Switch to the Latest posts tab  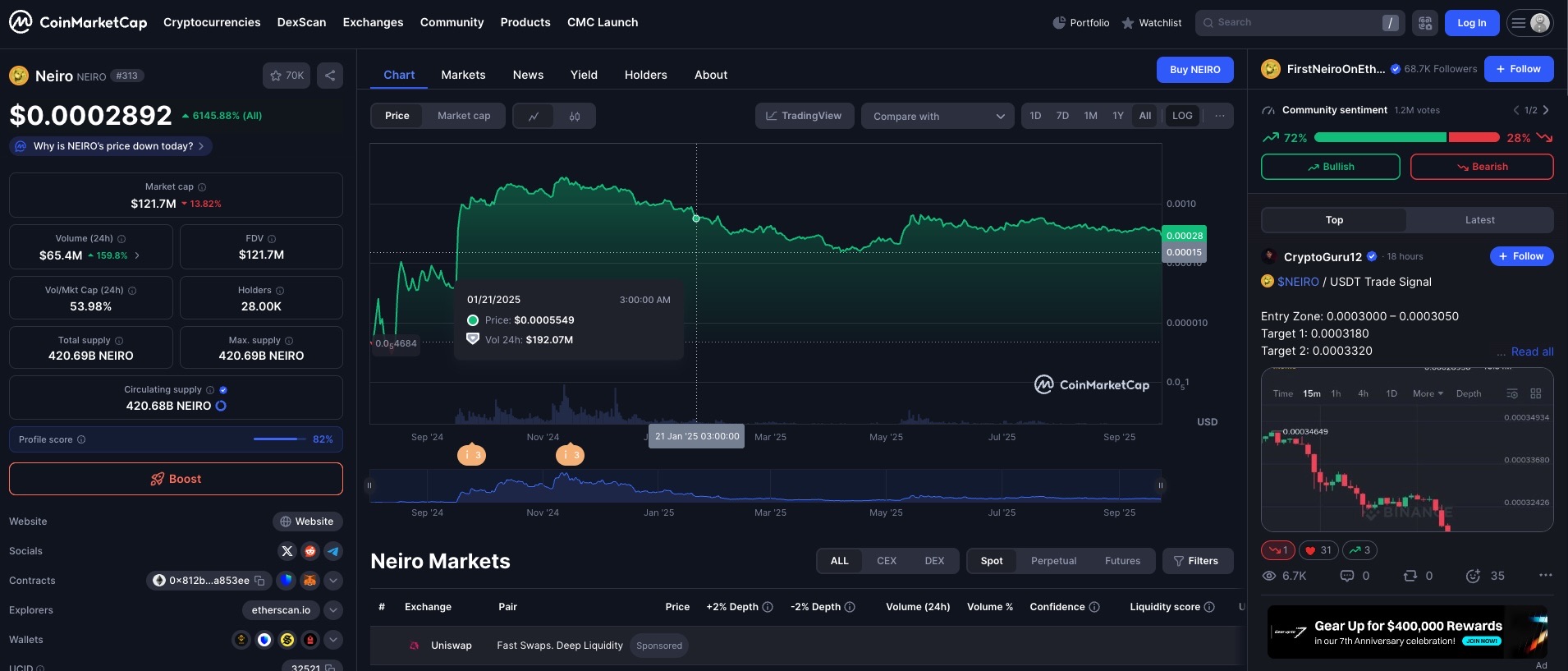point(1479,220)
